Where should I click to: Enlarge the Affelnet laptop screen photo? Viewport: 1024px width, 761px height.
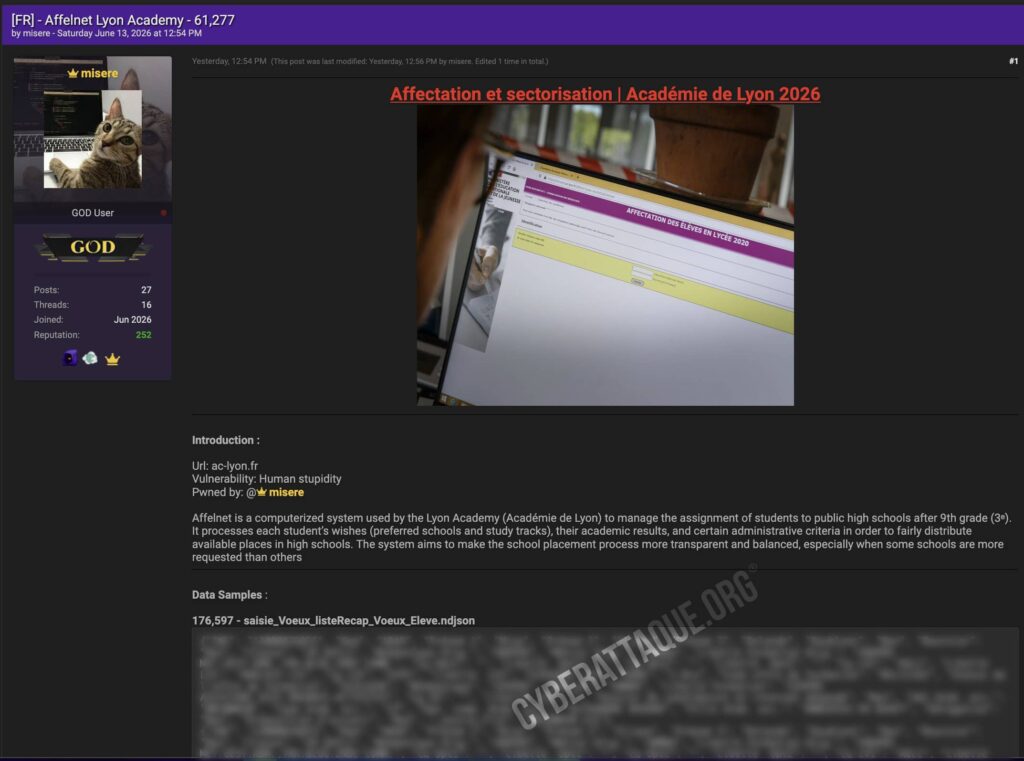pyautogui.click(x=605, y=255)
